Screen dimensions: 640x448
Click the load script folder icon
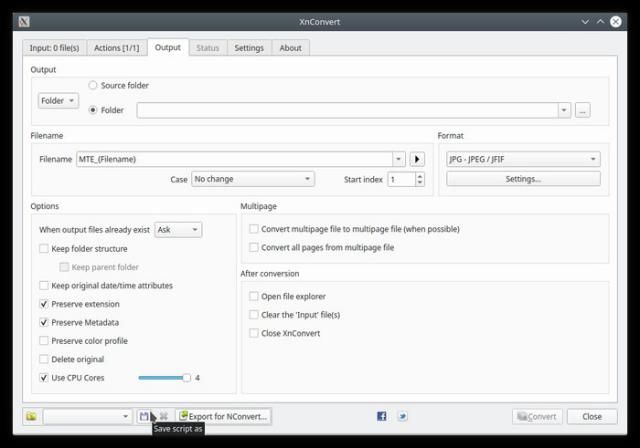point(31,416)
